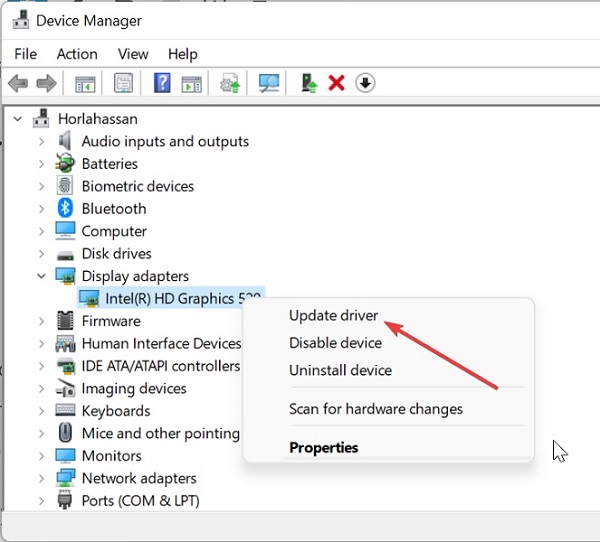Viewport: 600px width, 542px height.
Task: Click Scan for hardware changes monitor icon
Action: point(269,83)
